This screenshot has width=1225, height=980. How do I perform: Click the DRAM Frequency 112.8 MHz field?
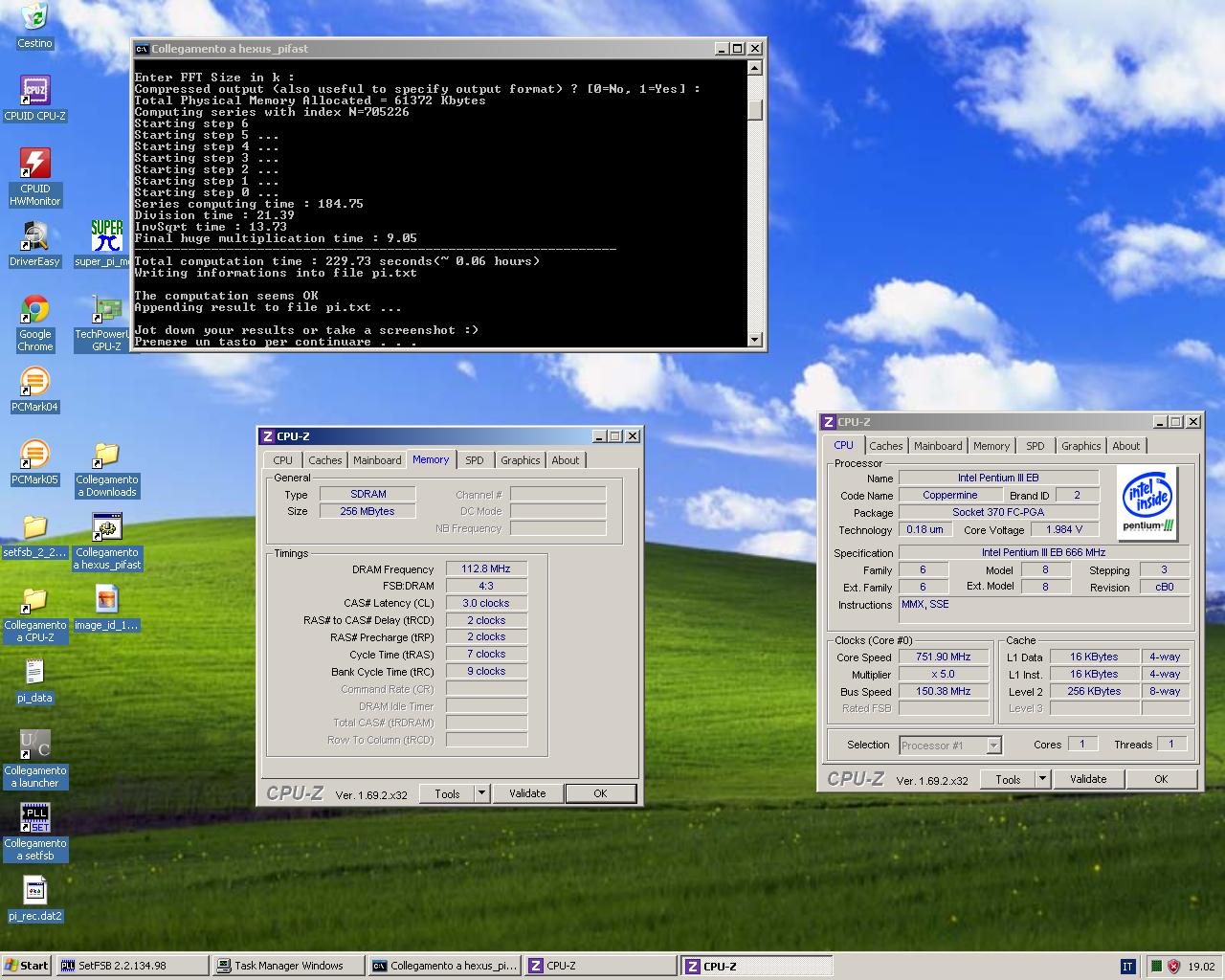[486, 568]
